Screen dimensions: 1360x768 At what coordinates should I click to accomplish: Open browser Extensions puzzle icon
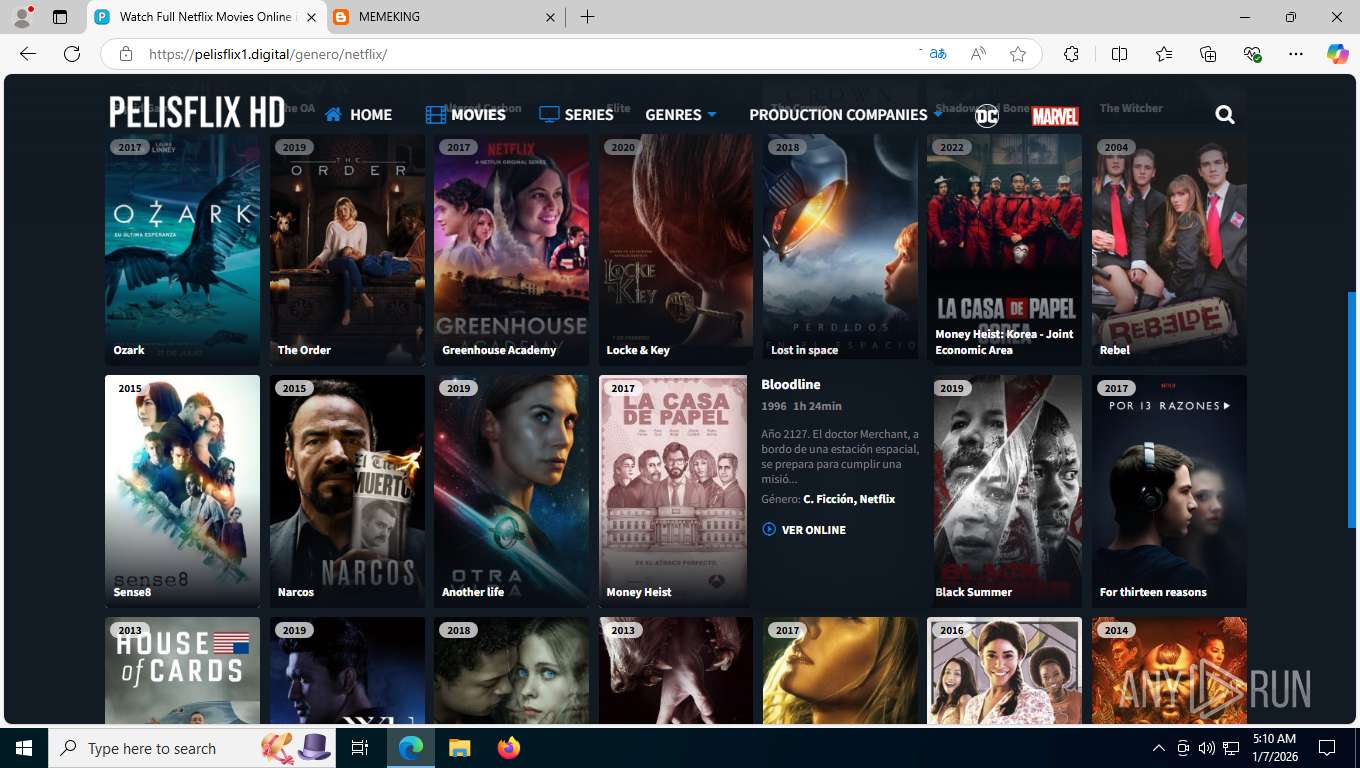[x=1071, y=54]
